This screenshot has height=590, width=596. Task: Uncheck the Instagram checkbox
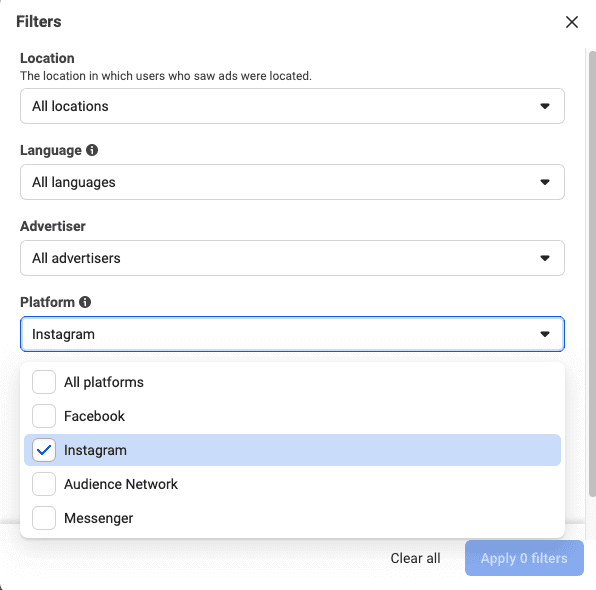pyautogui.click(x=44, y=450)
